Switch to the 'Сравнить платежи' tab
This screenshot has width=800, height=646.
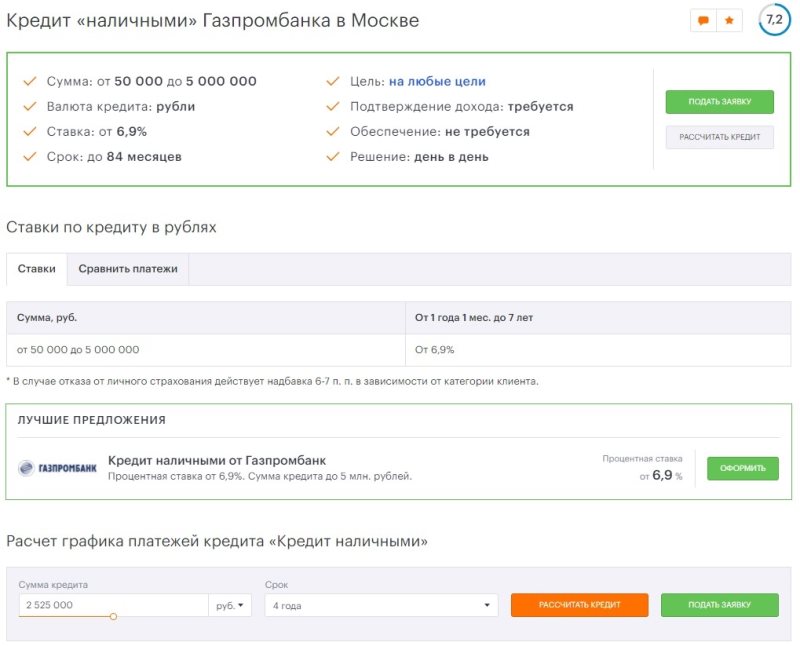[x=128, y=269]
